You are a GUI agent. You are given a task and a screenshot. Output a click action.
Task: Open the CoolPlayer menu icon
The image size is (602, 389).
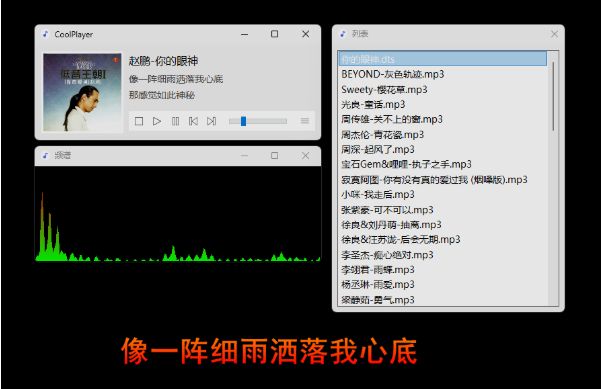pos(305,121)
